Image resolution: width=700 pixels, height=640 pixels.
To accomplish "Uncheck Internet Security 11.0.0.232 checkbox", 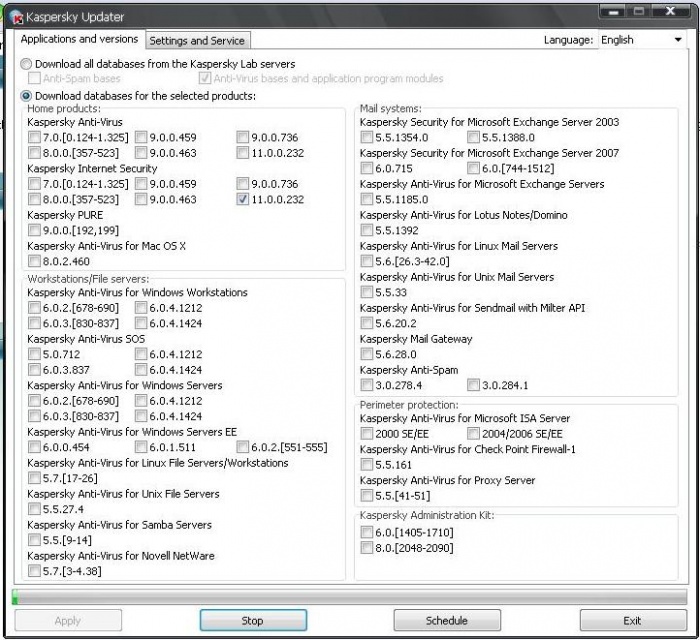I will pos(242,199).
